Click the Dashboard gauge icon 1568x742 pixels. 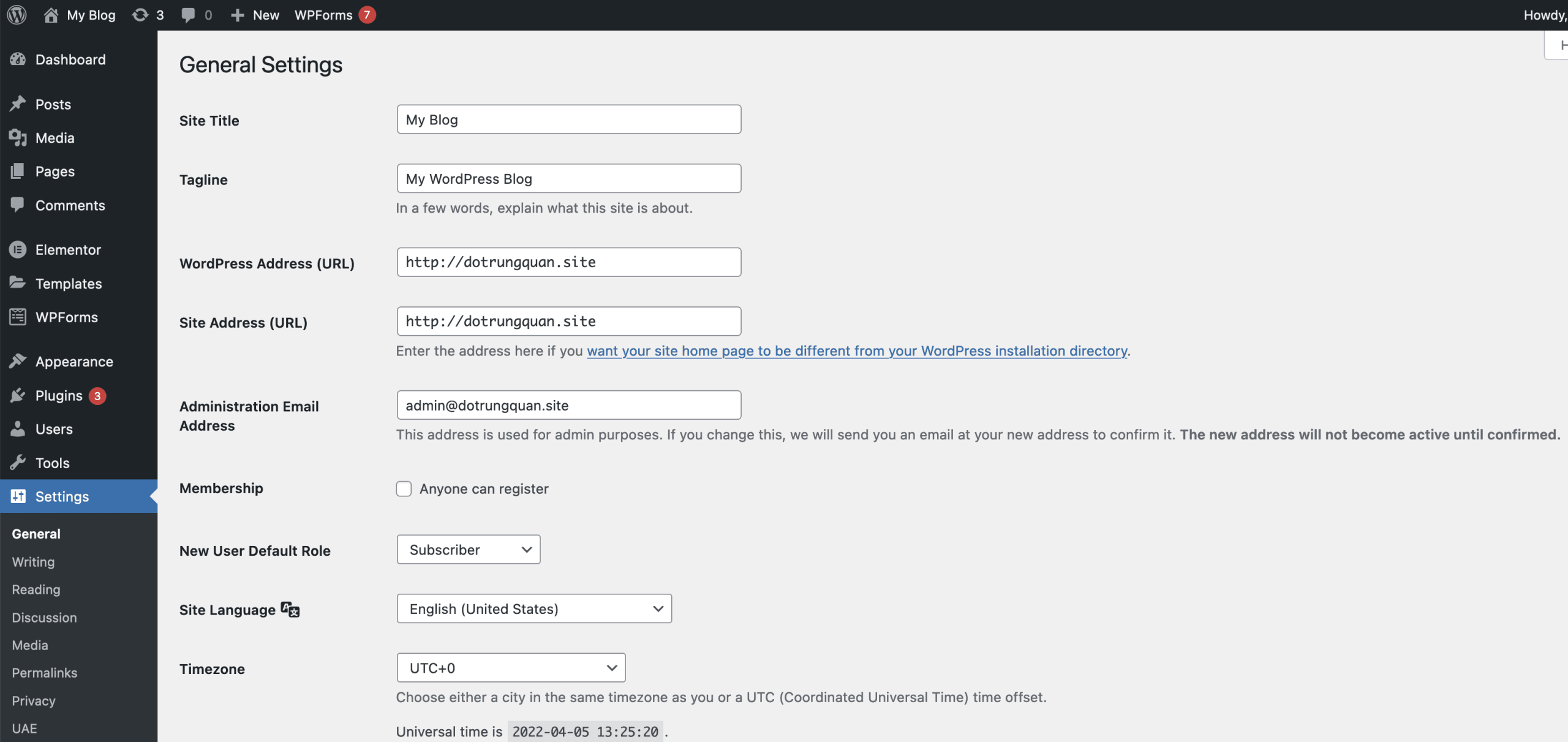18,59
